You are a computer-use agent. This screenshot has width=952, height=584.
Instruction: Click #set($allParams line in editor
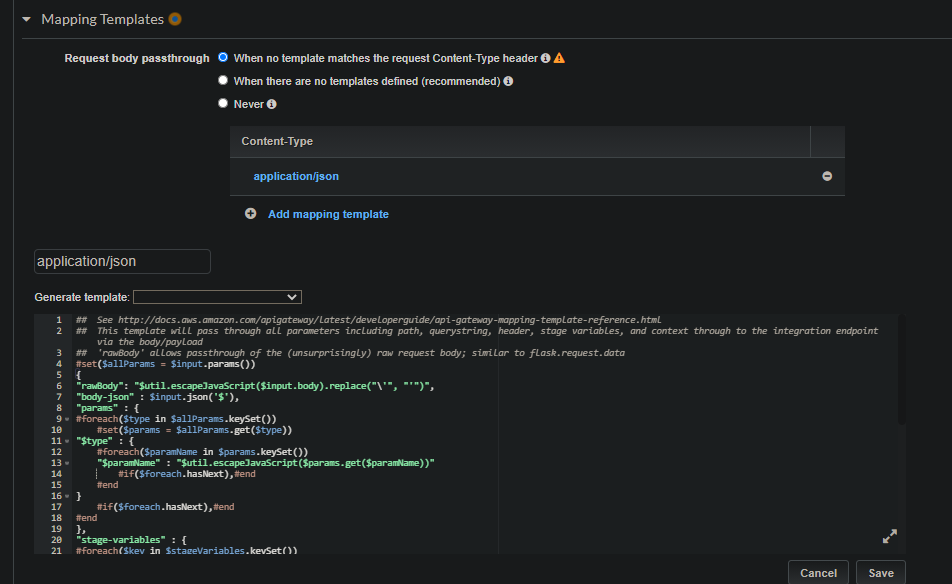coord(166,364)
